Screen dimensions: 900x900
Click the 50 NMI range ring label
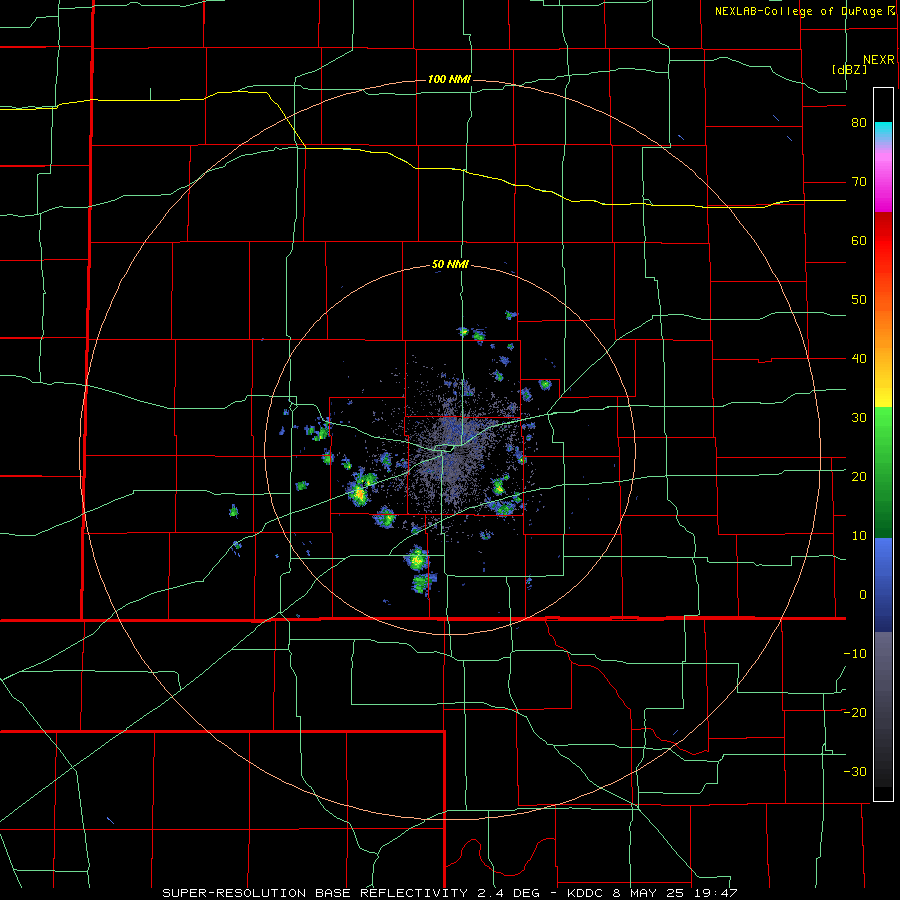[451, 265]
